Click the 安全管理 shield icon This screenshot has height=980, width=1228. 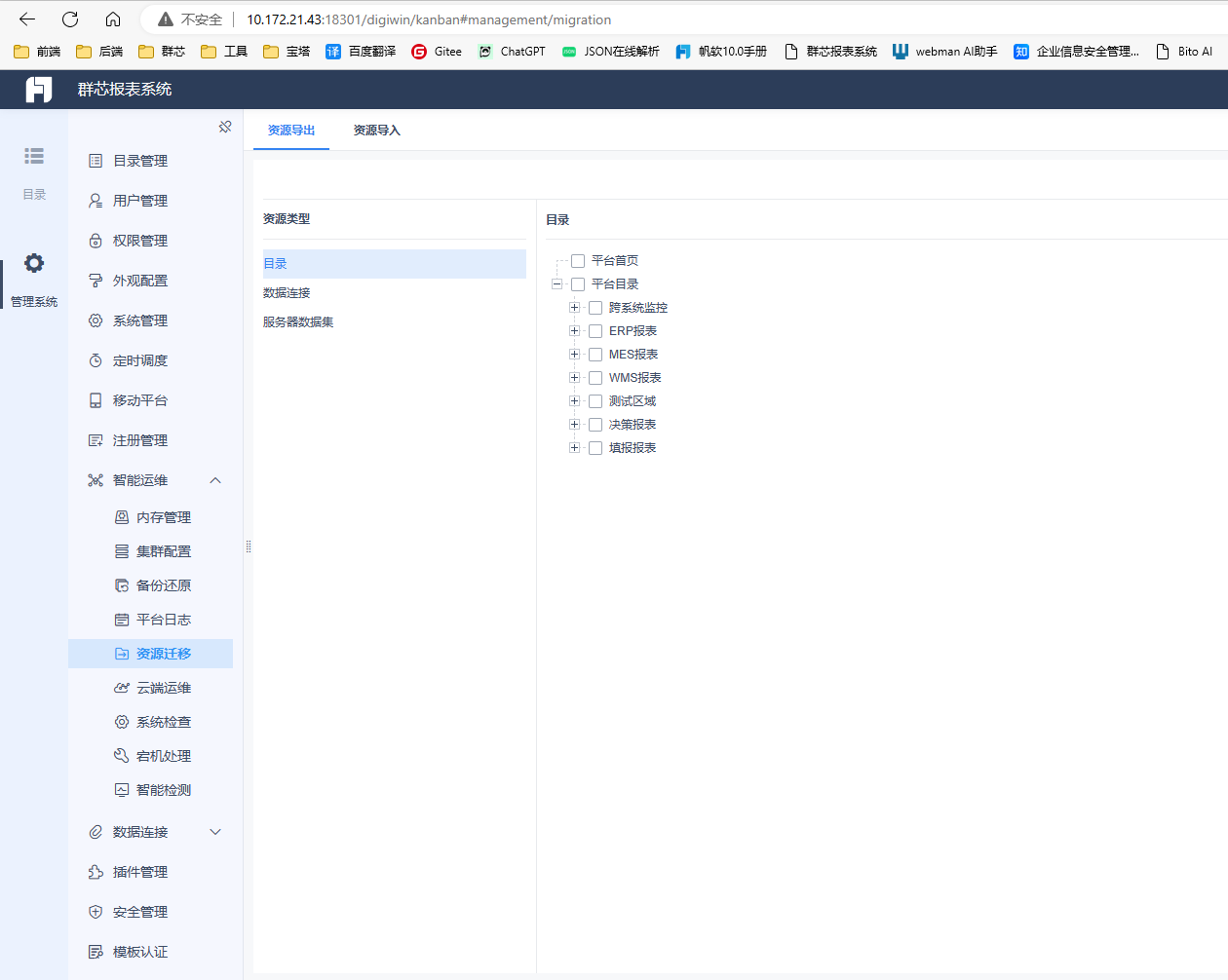pyautogui.click(x=96, y=912)
